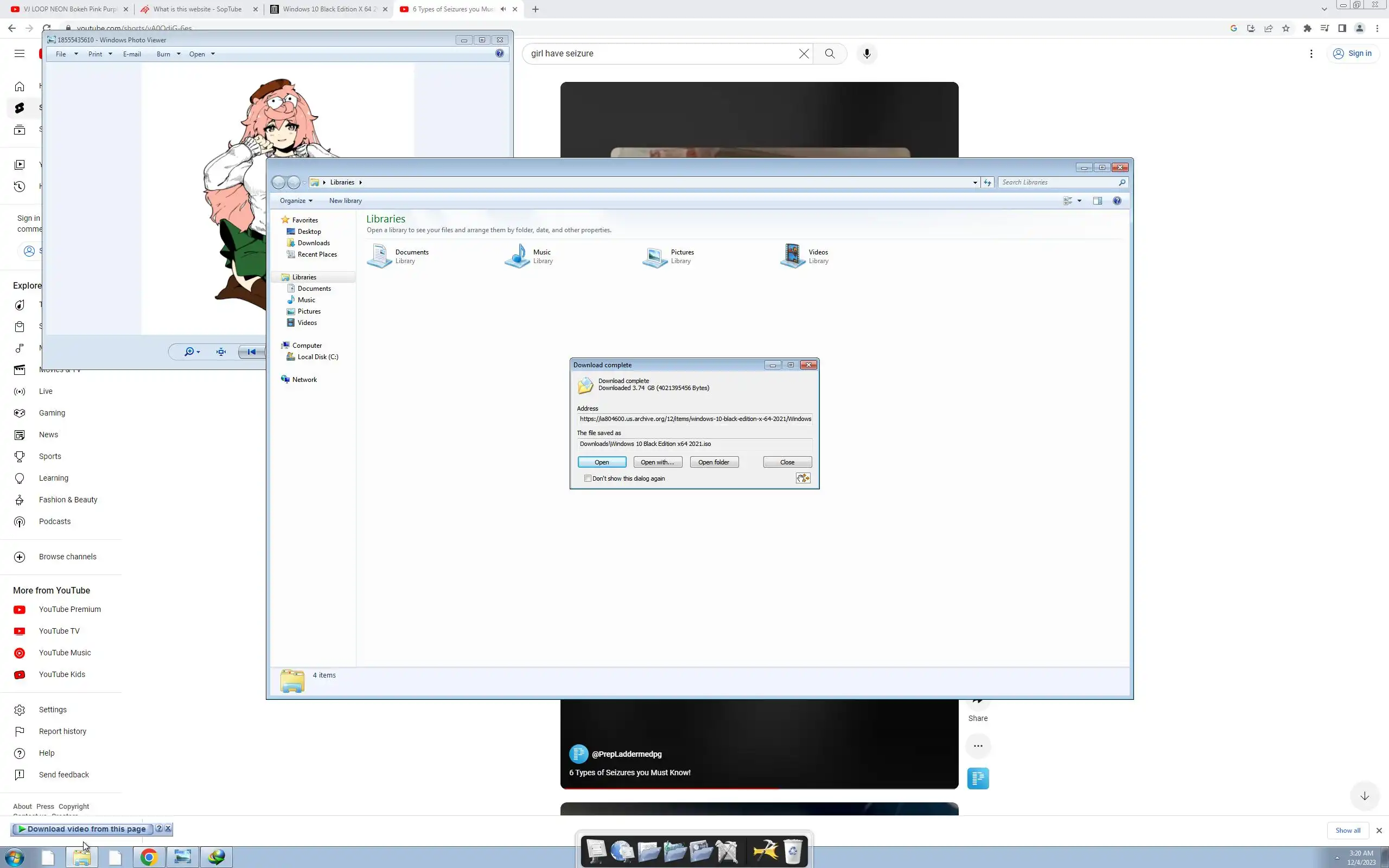
Task: Bookmark this page with star icon
Action: (x=1286, y=28)
